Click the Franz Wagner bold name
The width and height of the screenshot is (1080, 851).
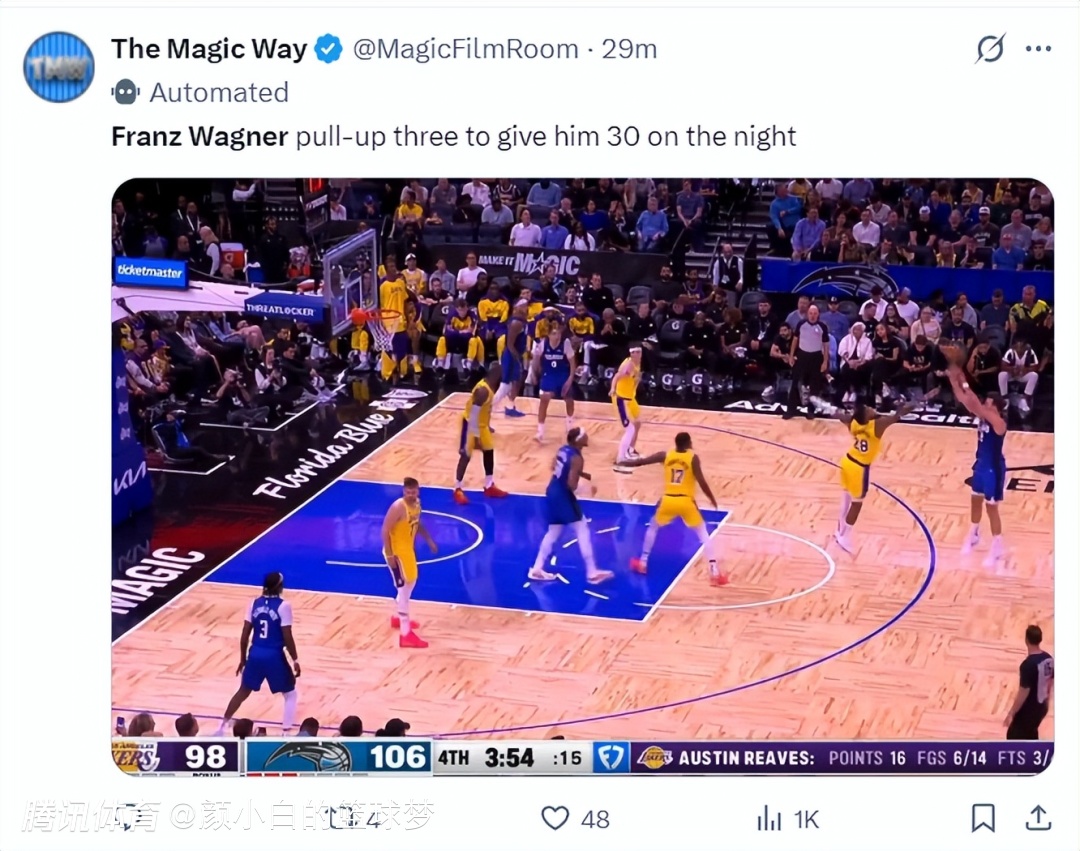click(x=200, y=136)
